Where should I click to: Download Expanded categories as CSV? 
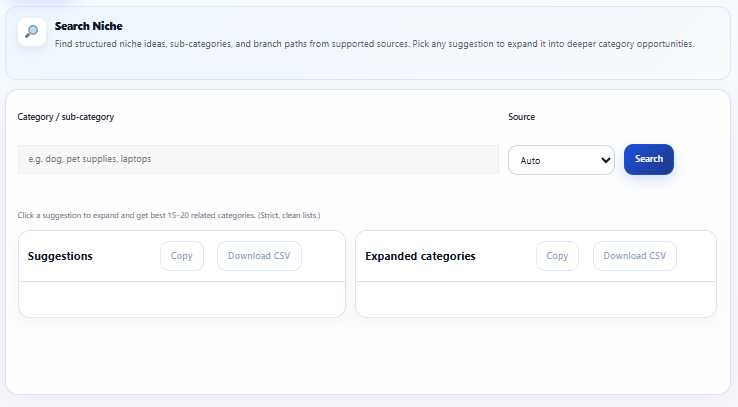point(635,256)
